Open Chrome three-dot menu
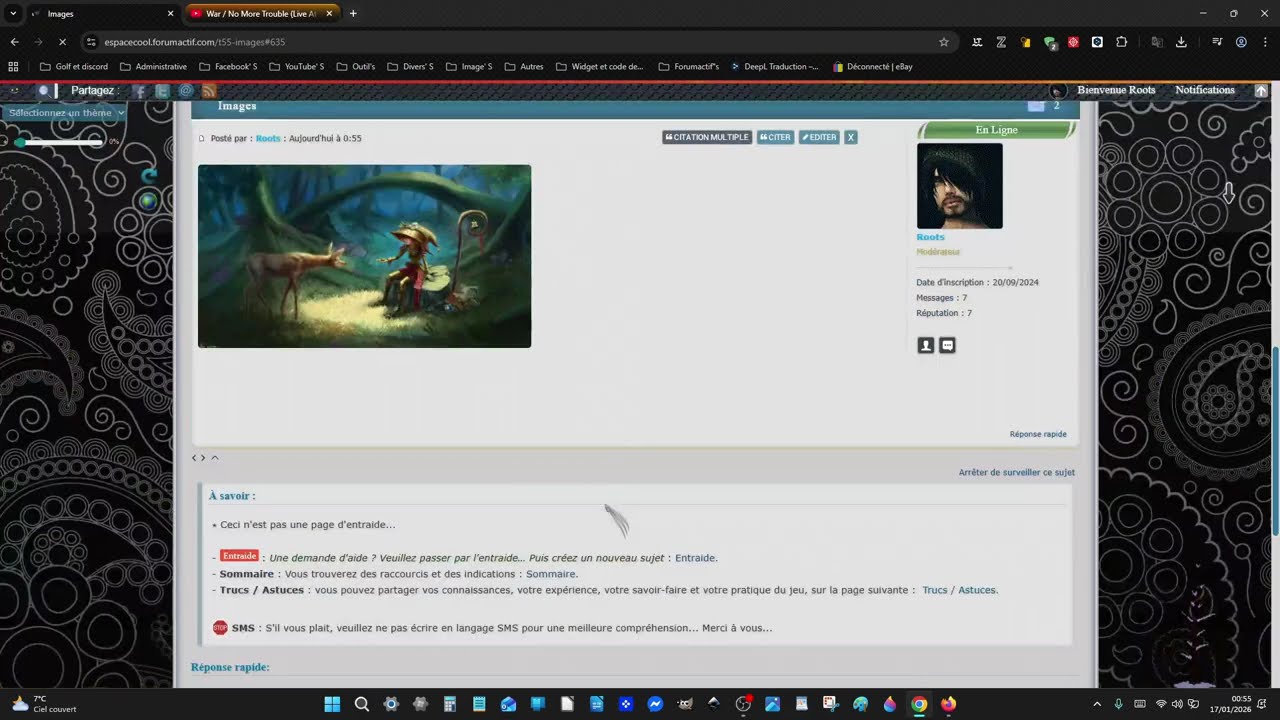 (1265, 42)
